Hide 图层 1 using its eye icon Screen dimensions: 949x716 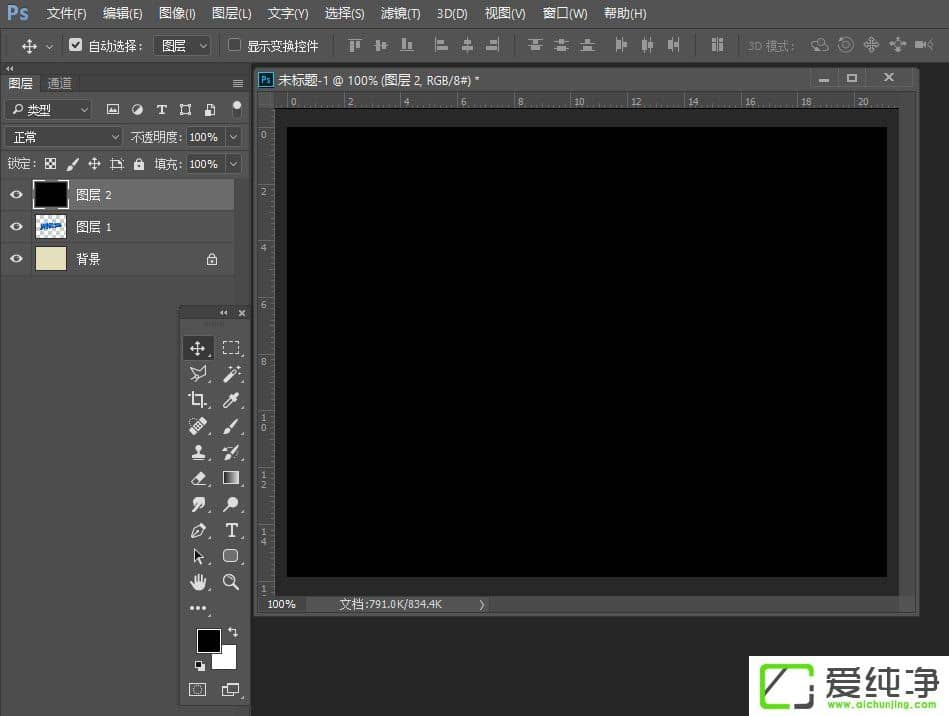(x=16, y=227)
